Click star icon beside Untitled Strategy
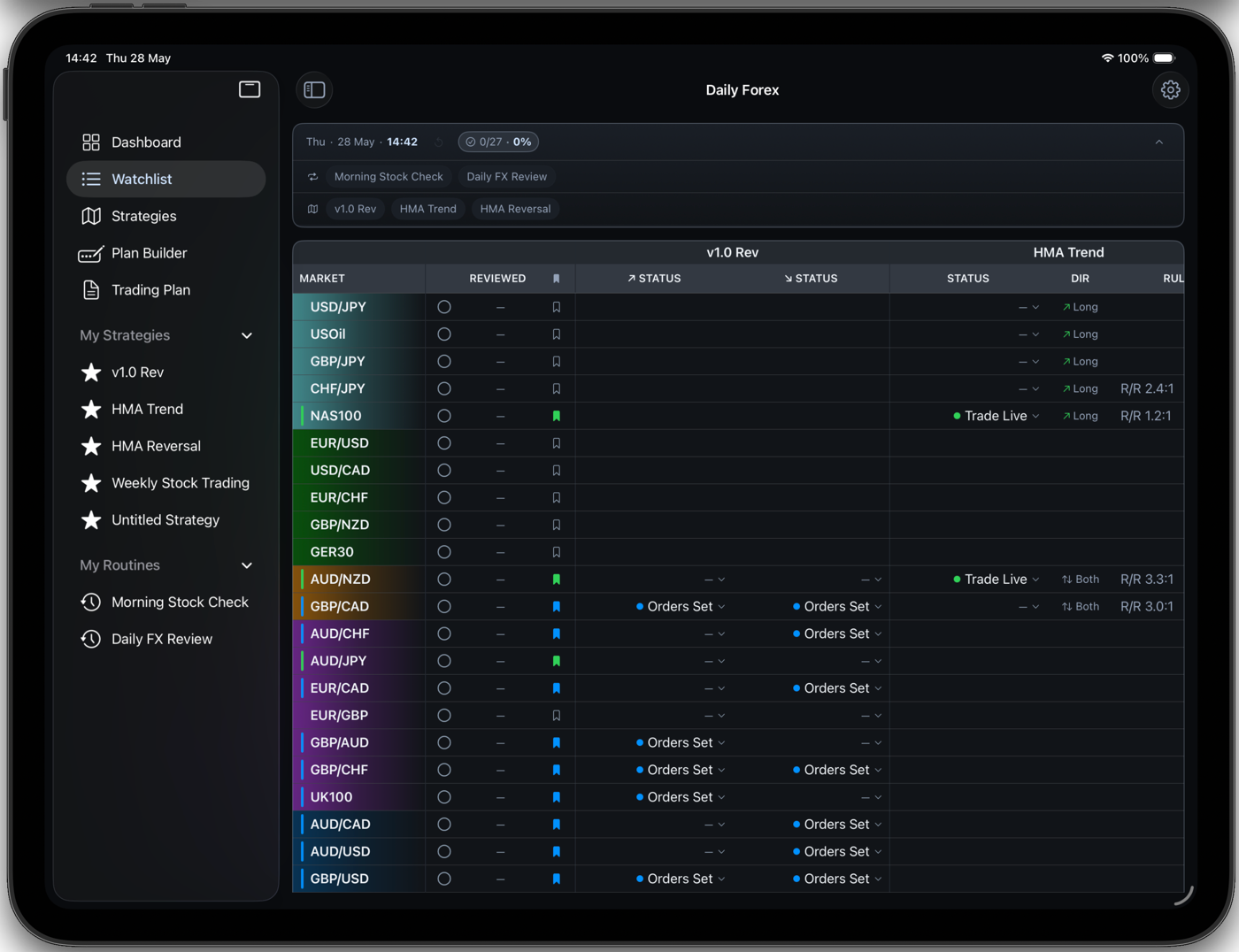Screen dimensions: 1239x952 91,520
